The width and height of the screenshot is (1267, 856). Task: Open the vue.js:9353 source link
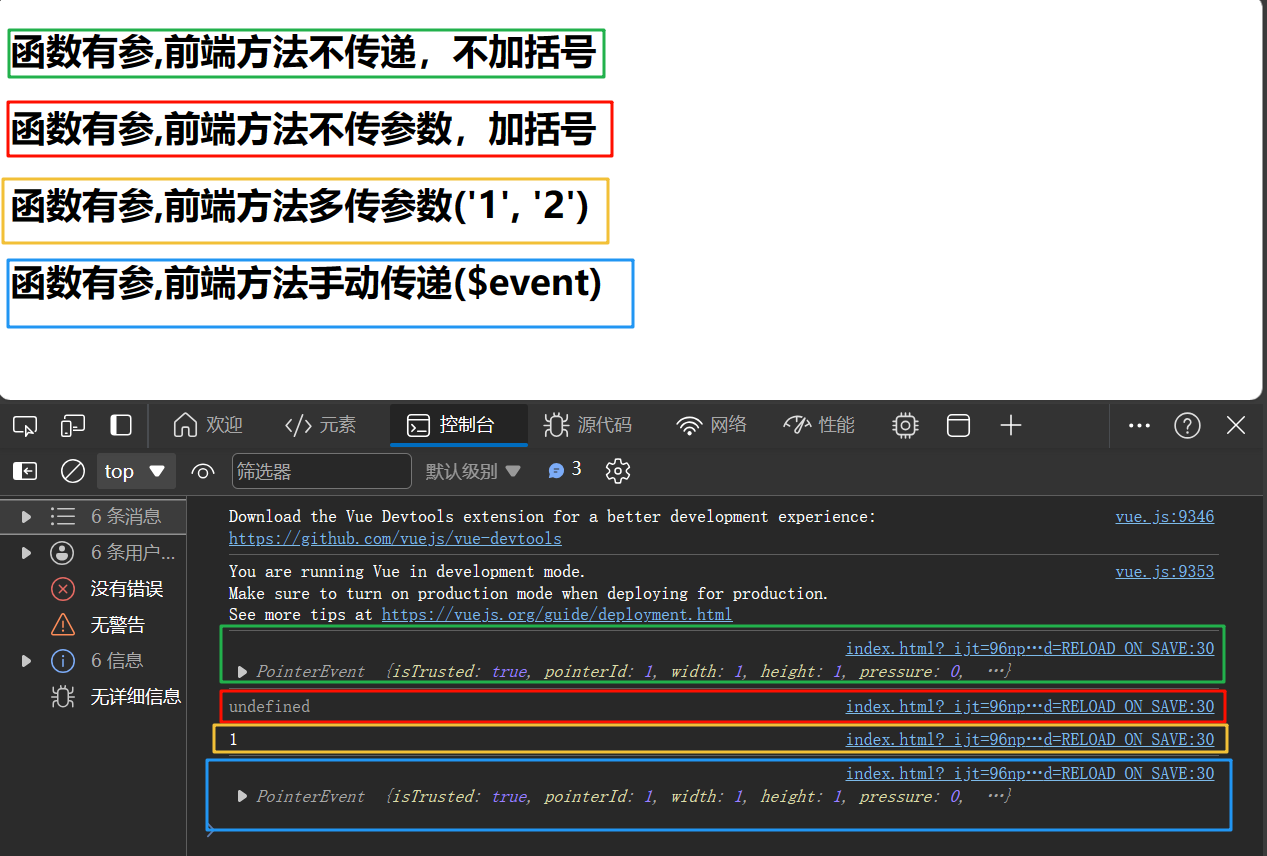pyautogui.click(x=1165, y=572)
